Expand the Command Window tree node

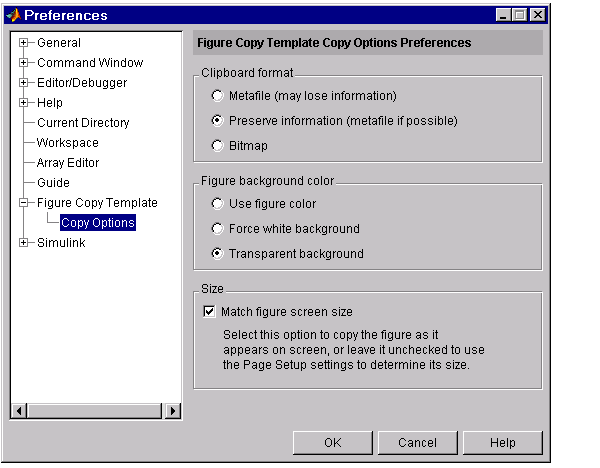click(23, 63)
